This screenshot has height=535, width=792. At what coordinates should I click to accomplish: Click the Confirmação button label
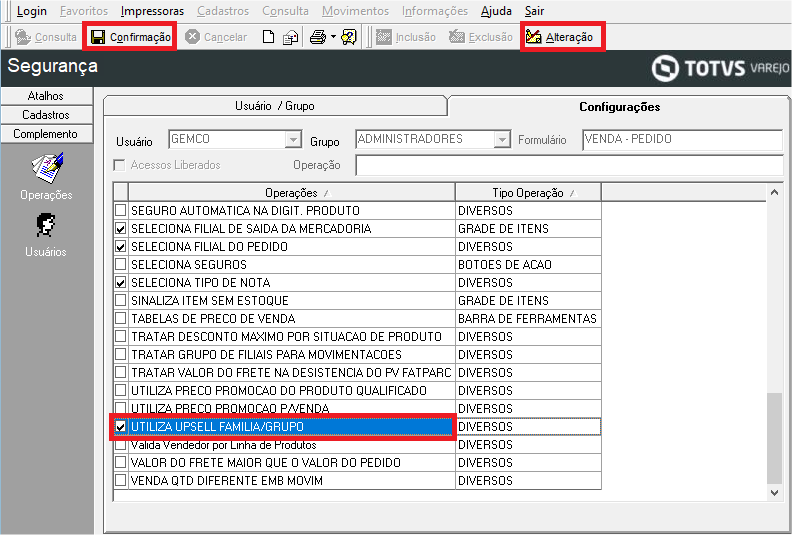(x=140, y=37)
